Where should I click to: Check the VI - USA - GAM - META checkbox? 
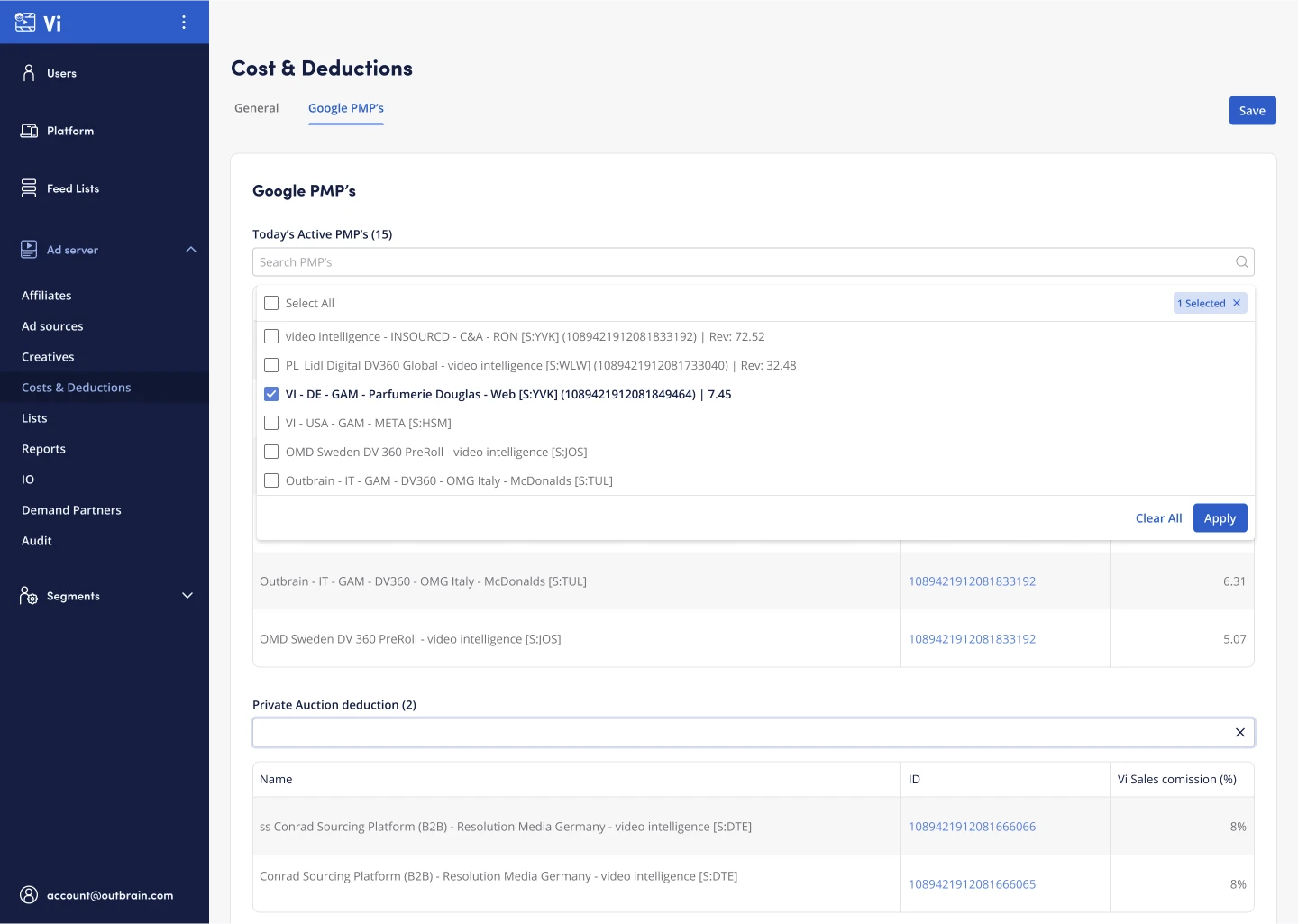coord(271,424)
